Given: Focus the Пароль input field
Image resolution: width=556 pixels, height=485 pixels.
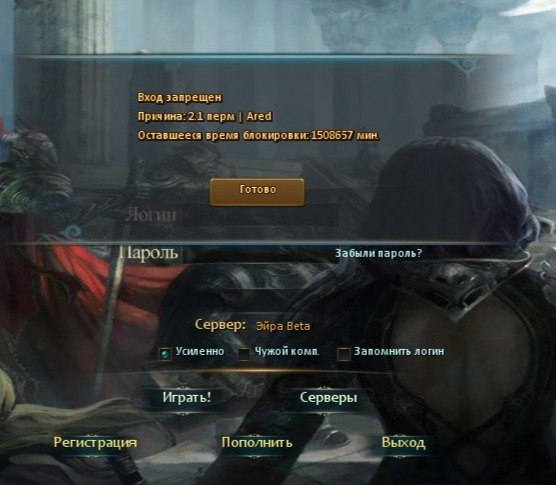Looking at the screenshot, I should pyautogui.click(x=261, y=253).
